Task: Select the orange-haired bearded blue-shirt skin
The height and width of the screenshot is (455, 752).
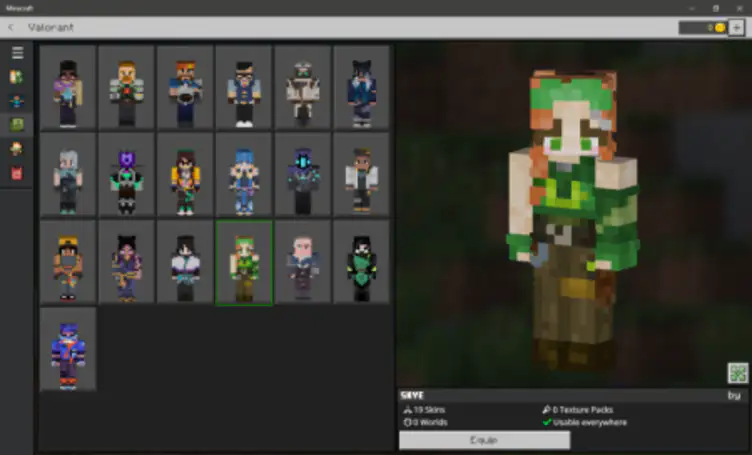Action: [x=185, y=87]
